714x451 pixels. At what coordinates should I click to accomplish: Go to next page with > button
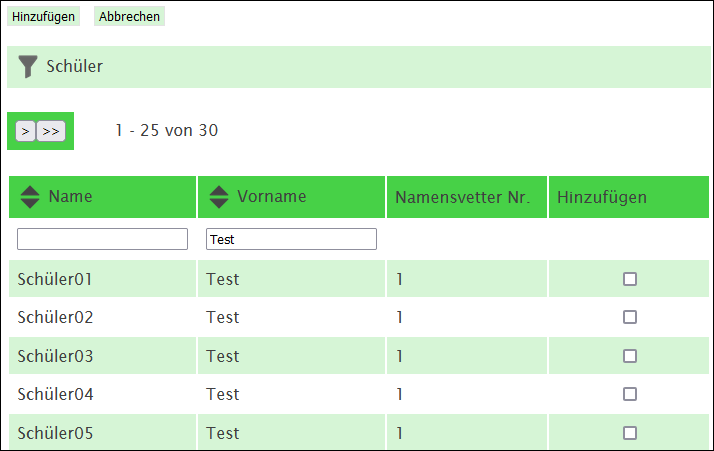pos(26,131)
